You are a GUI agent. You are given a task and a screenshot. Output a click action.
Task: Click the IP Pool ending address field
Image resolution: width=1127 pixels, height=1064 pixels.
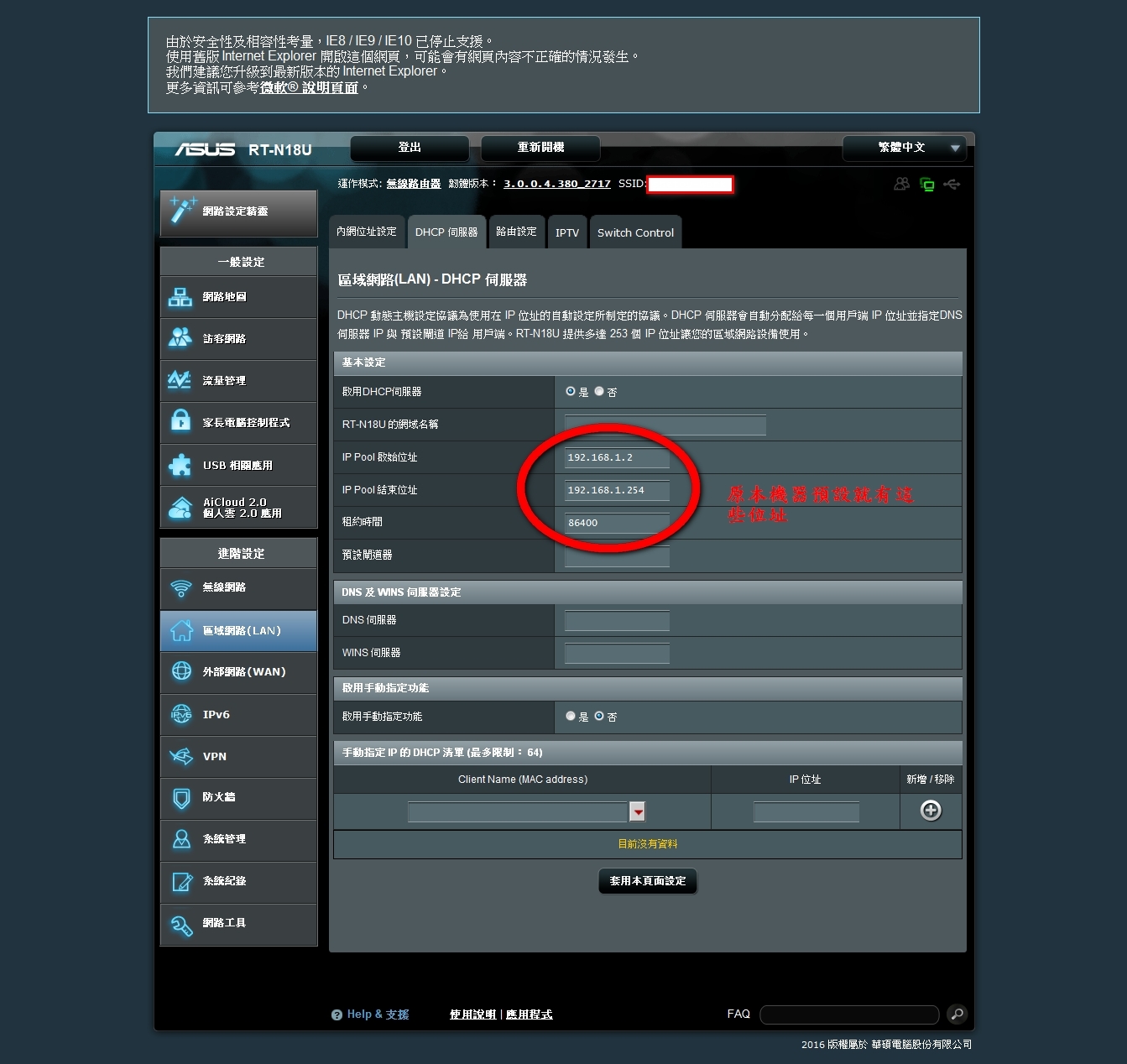coord(617,490)
